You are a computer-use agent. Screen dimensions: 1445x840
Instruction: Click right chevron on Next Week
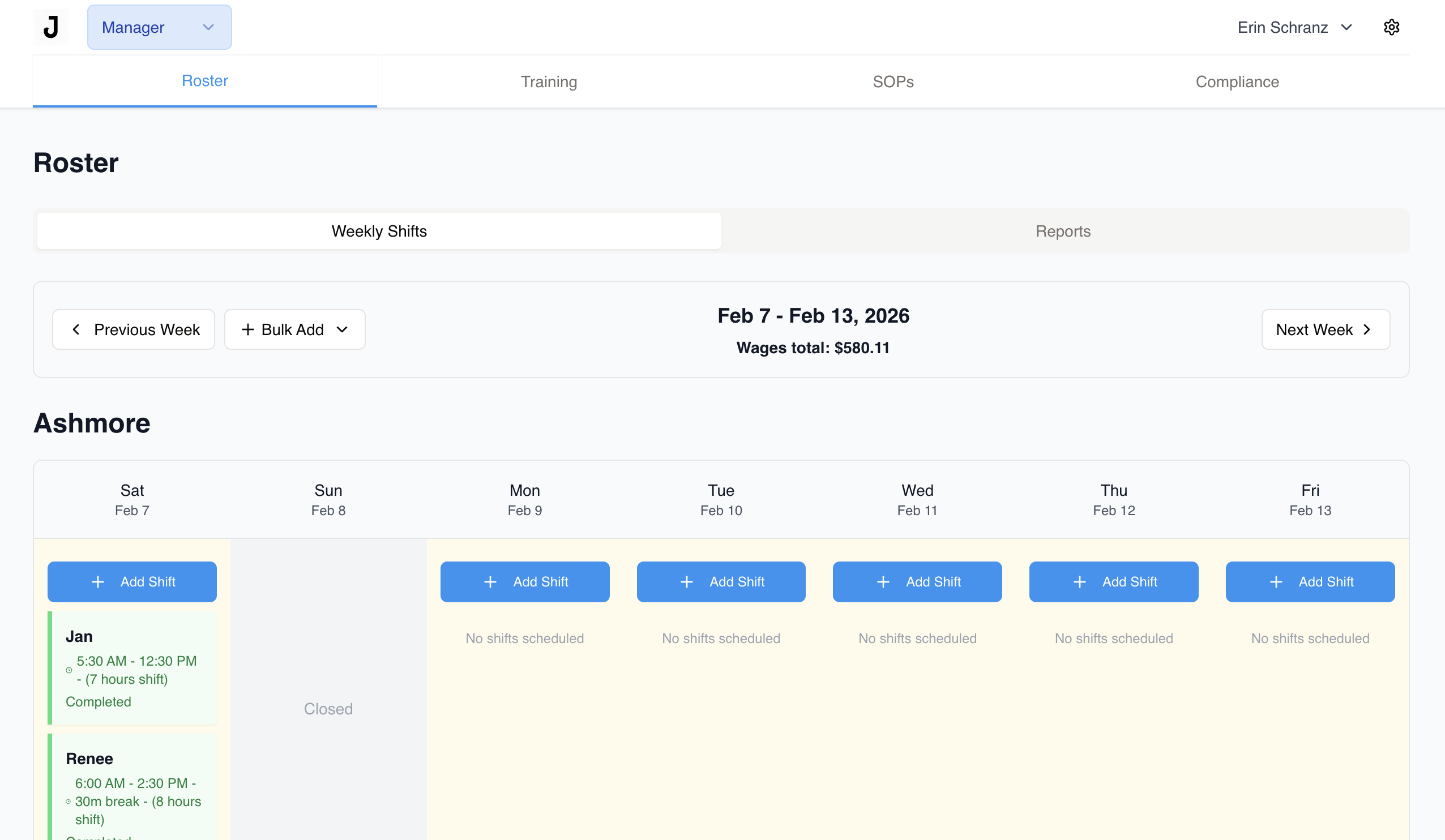1367,329
